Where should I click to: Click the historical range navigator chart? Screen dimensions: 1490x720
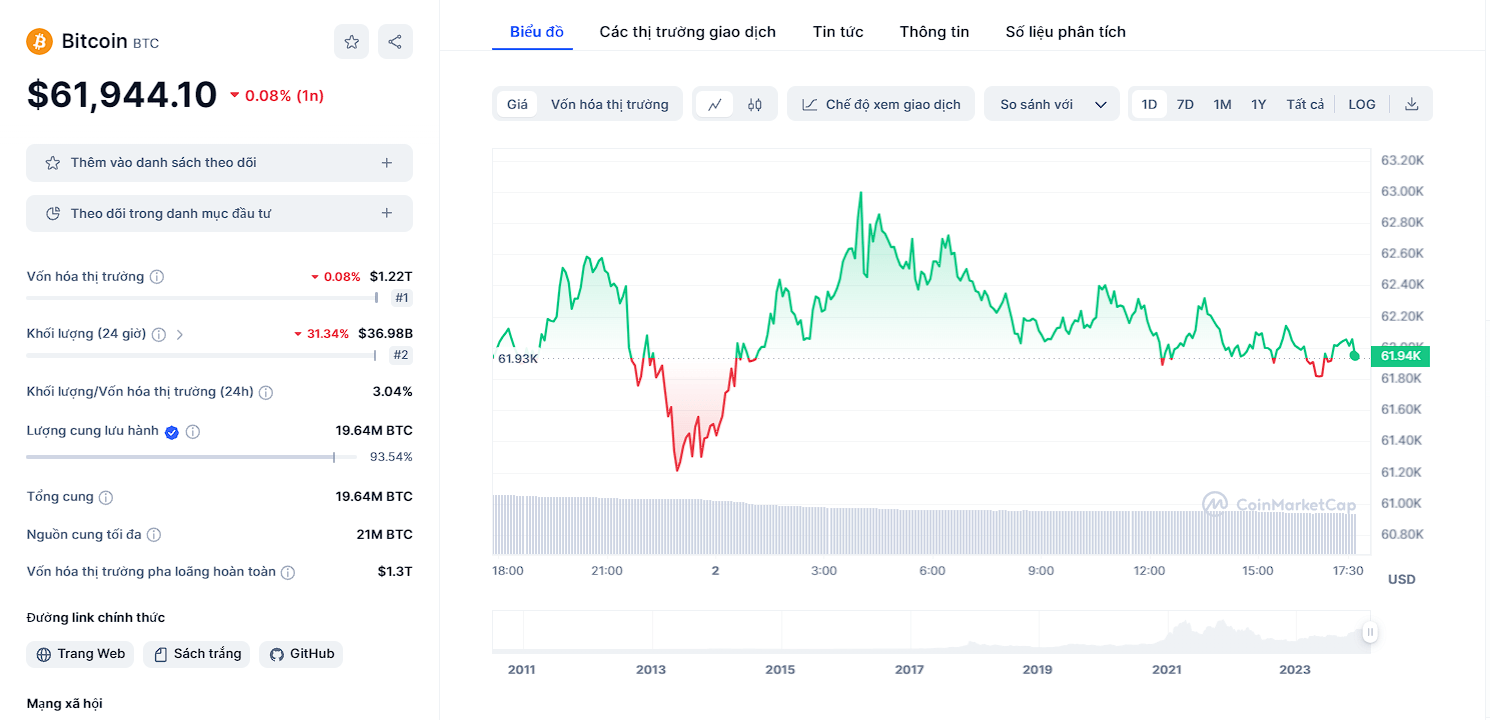click(931, 632)
